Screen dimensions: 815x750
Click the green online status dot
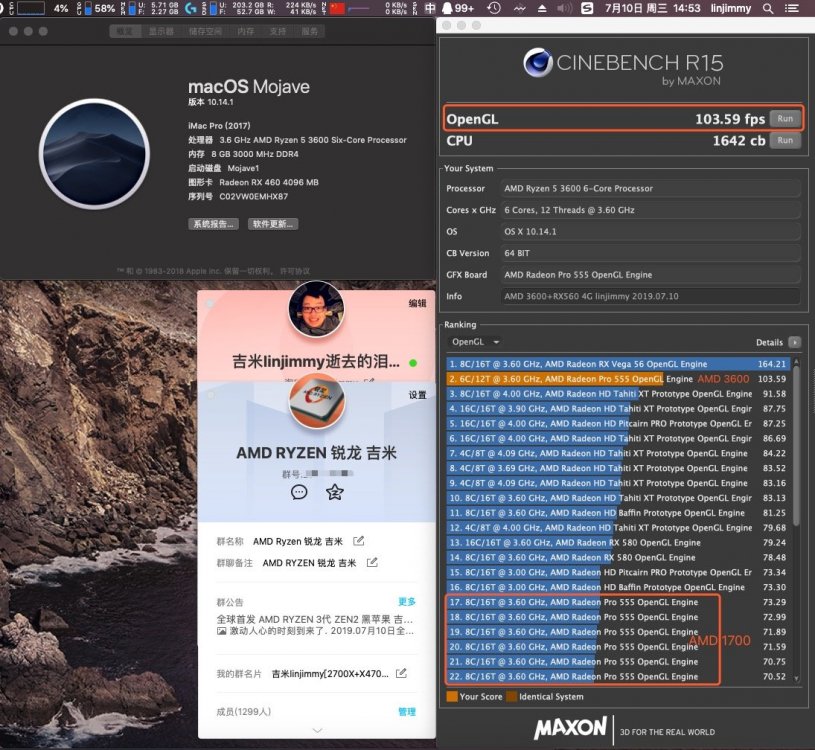[x=413, y=363]
